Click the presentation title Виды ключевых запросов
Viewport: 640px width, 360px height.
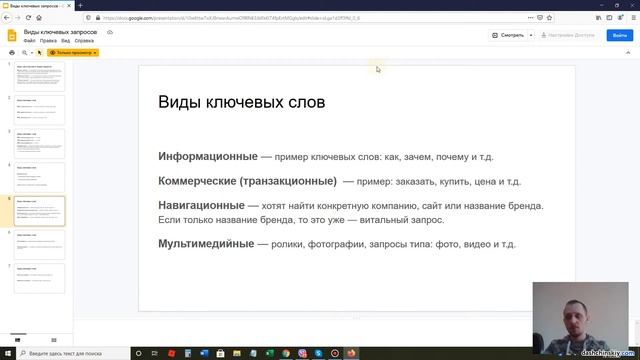60,32
